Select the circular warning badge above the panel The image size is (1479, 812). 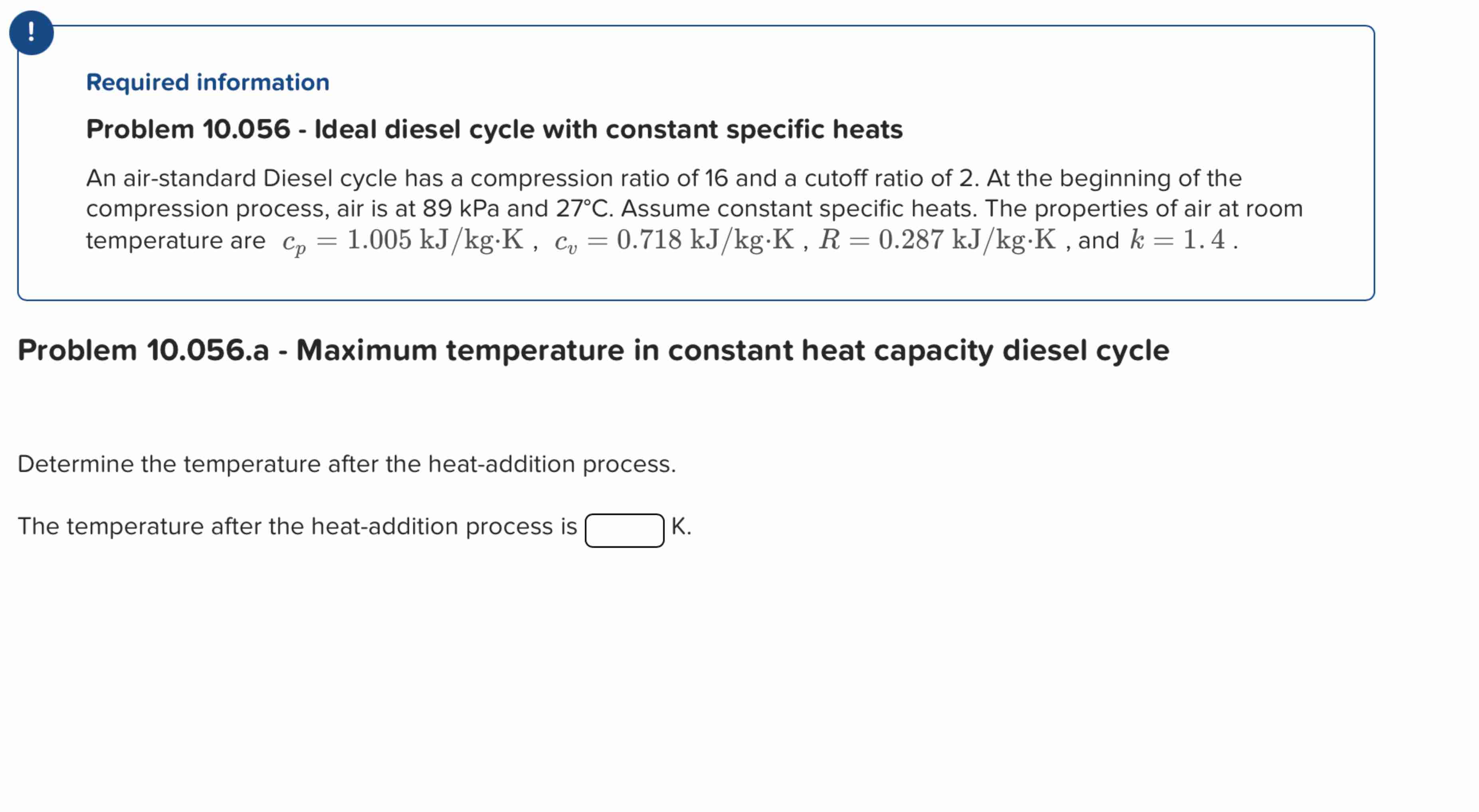(32, 33)
